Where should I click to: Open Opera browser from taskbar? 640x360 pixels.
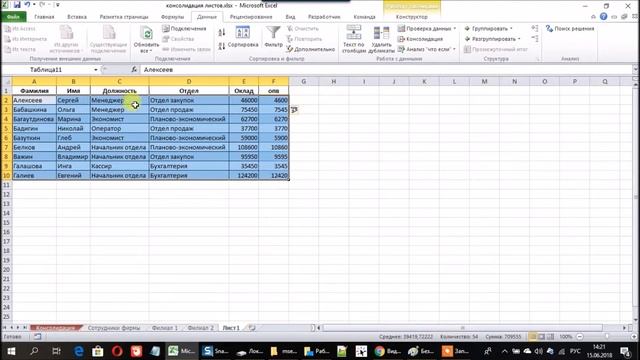117,351
